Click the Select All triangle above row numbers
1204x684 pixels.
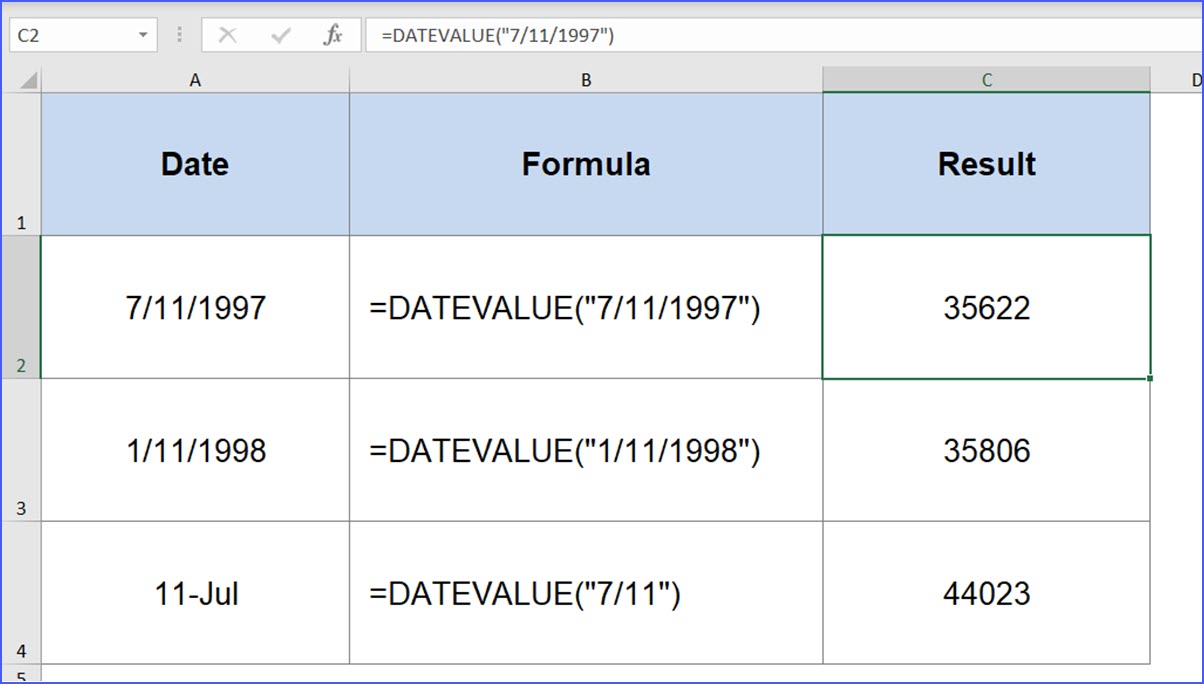tap(27, 79)
